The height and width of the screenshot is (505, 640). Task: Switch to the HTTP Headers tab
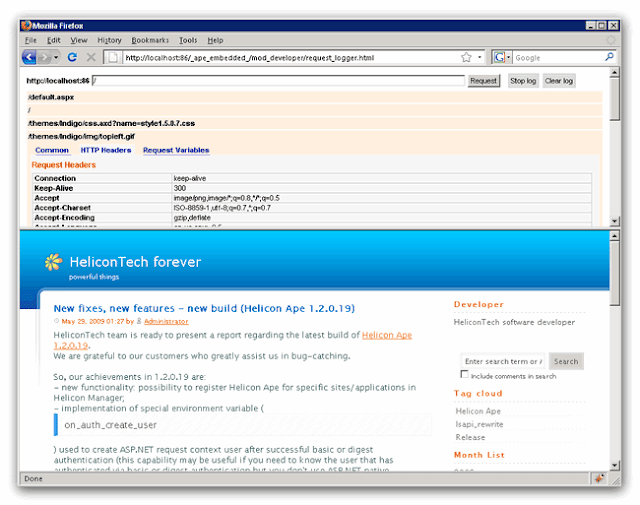tap(106, 150)
